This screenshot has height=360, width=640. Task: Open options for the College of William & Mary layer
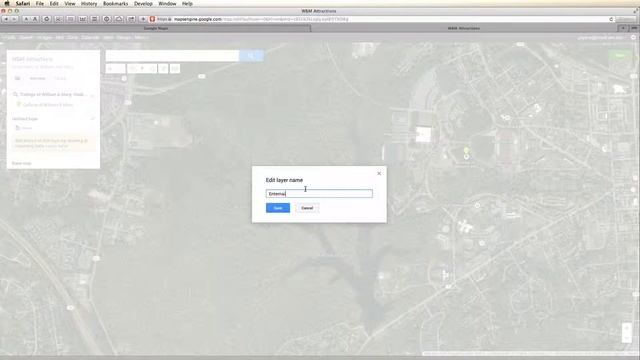pyautogui.click(x=92, y=95)
